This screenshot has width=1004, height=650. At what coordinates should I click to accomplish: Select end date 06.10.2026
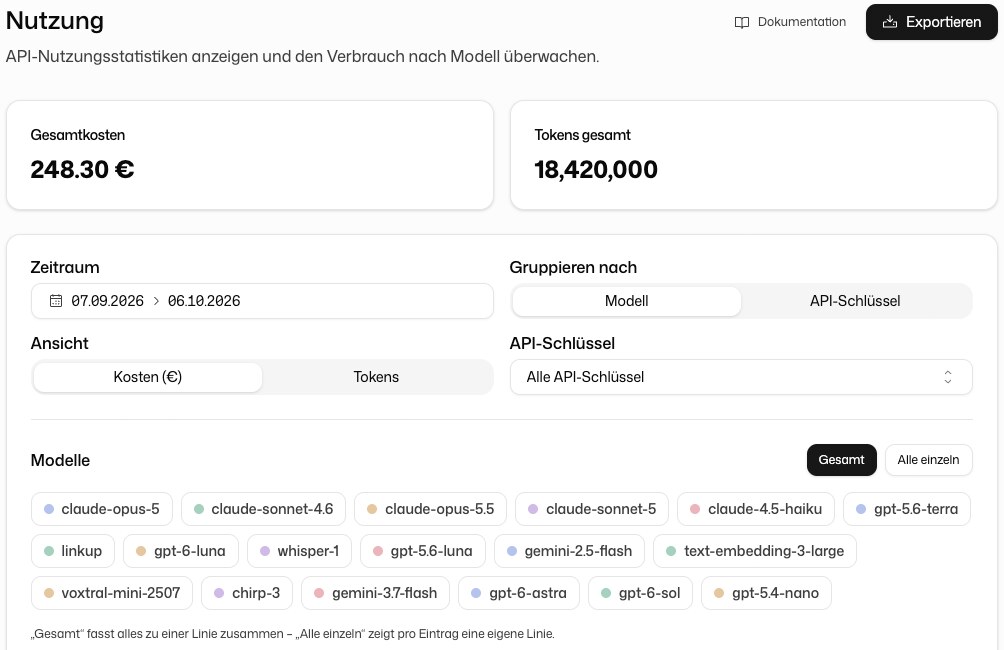click(204, 301)
